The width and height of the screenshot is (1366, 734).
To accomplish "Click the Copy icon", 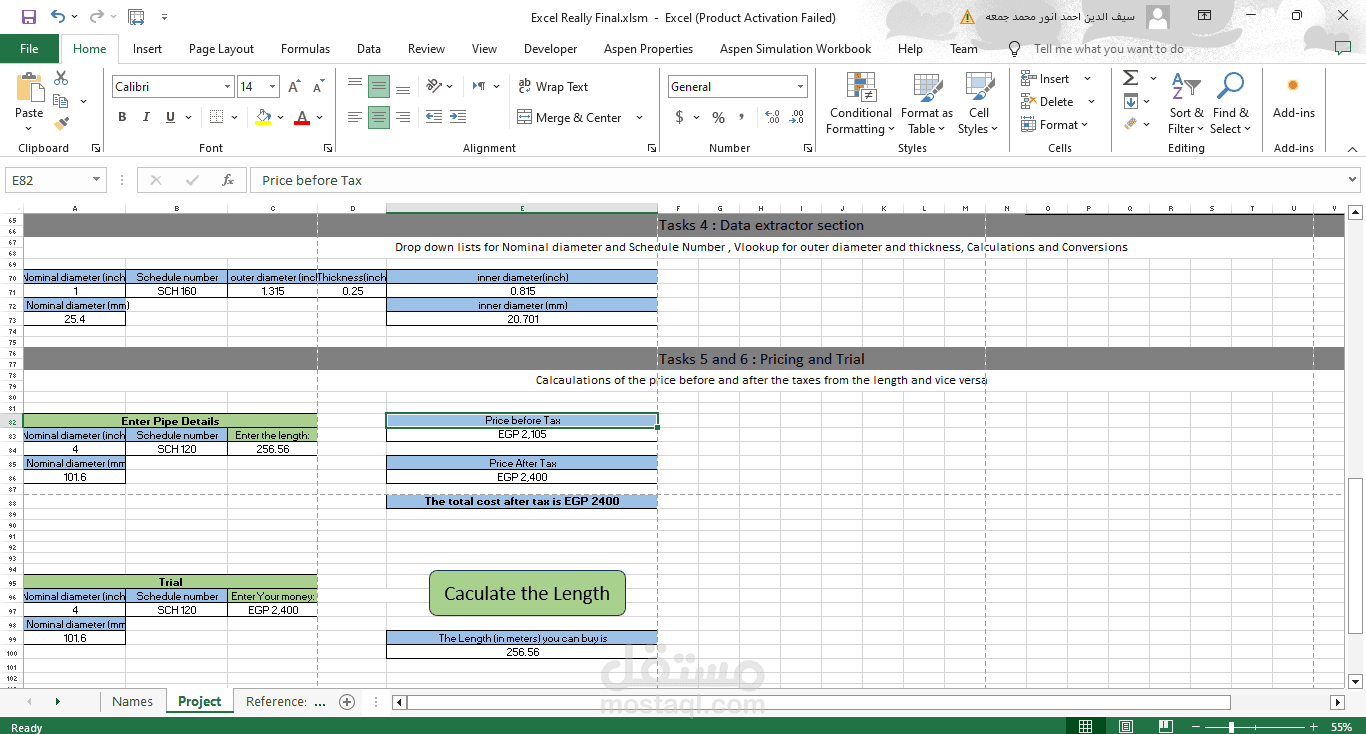I will [x=61, y=101].
